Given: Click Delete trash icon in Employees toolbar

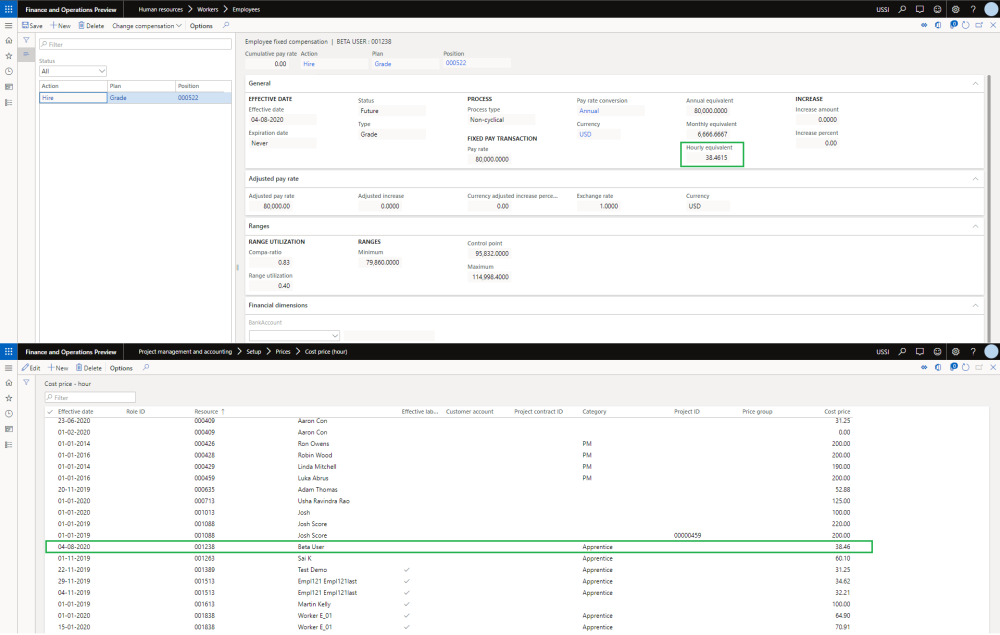Looking at the screenshot, I should click(81, 25).
